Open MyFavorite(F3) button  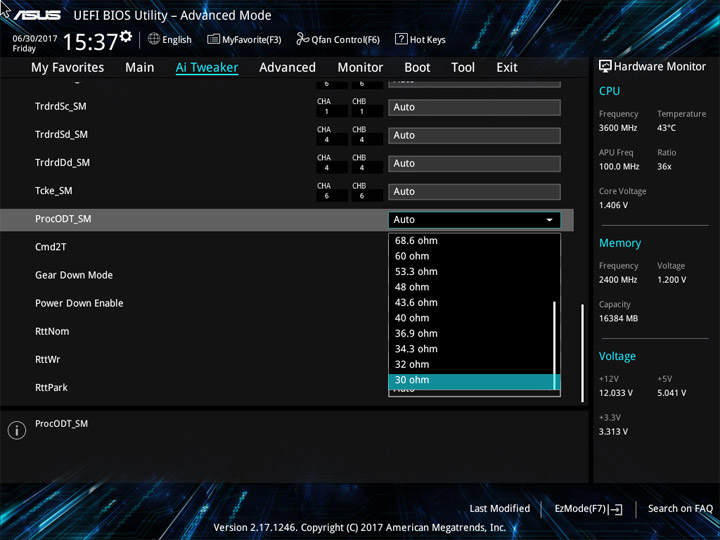coord(244,39)
